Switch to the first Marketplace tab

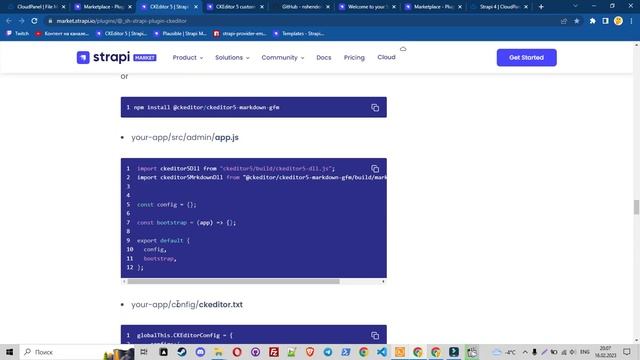(x=102, y=7)
